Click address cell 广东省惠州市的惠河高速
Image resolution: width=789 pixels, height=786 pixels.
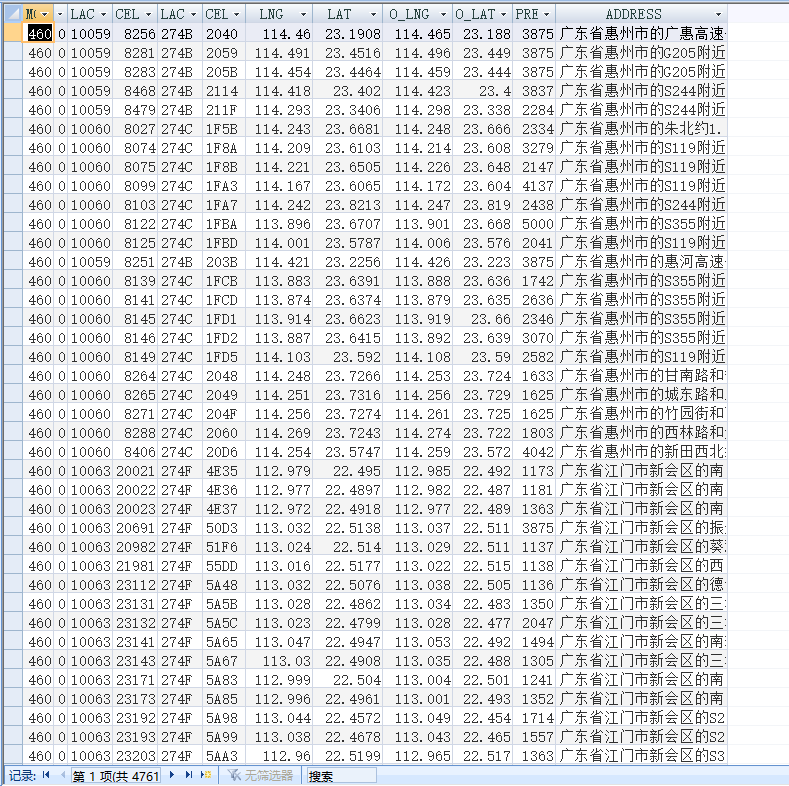(642, 262)
